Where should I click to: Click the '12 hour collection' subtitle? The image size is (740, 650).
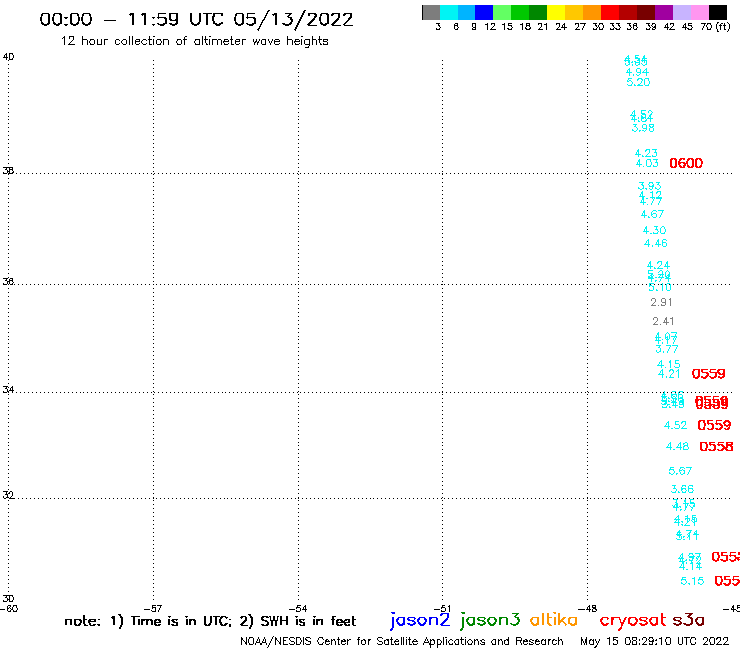pos(194,41)
